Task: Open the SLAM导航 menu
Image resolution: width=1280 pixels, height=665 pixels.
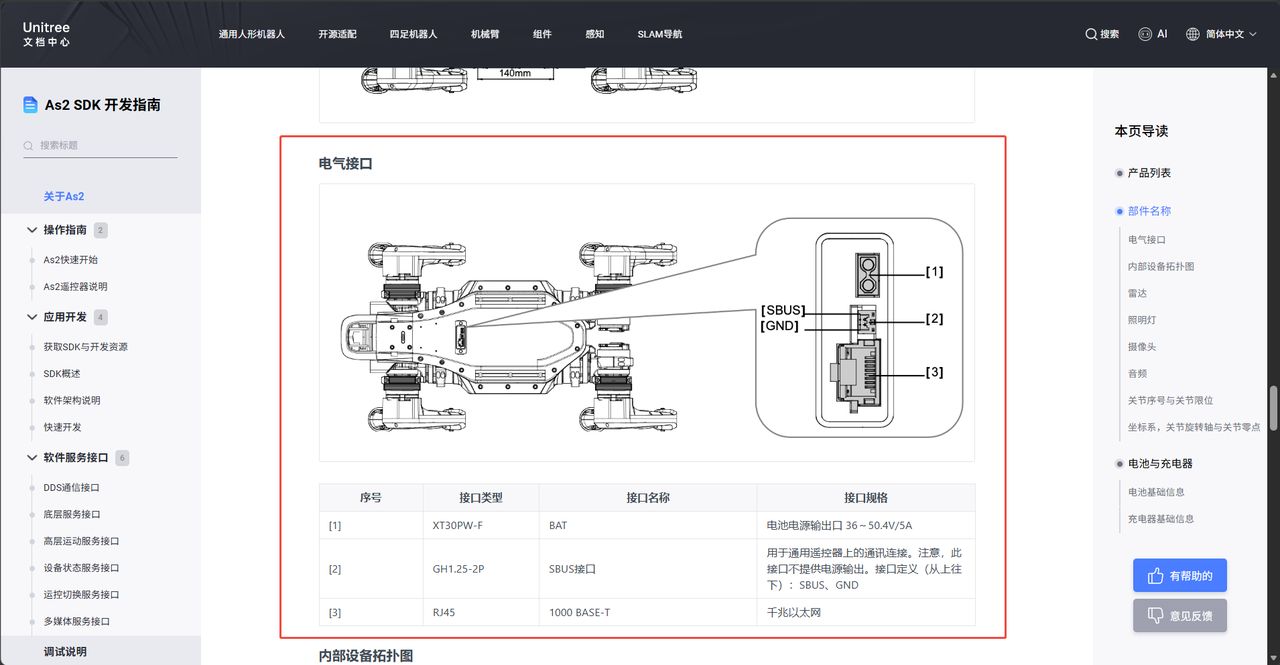Action: click(x=660, y=34)
